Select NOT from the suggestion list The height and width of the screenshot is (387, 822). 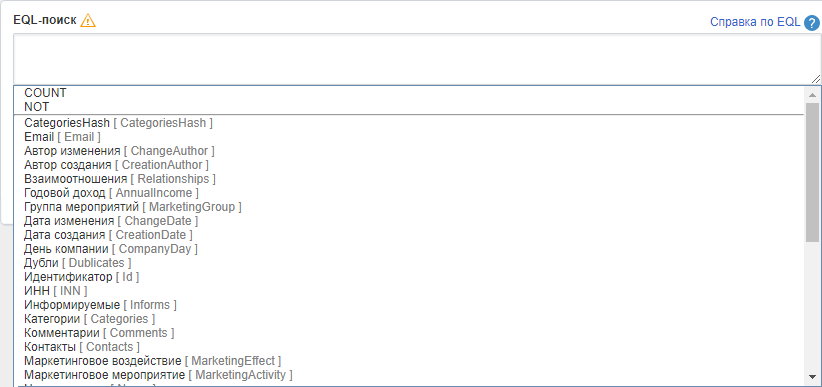(x=409, y=107)
